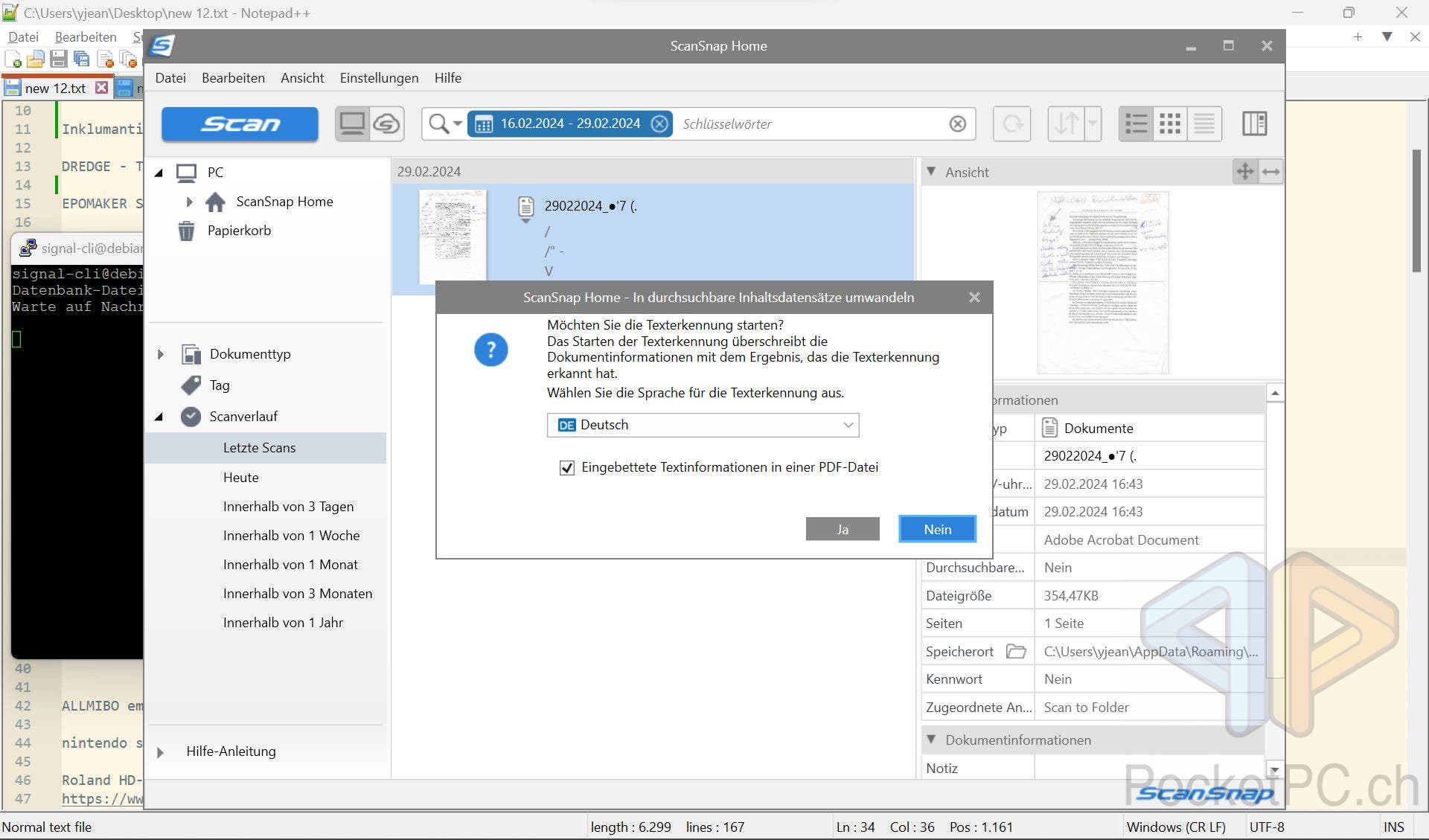Decline text recognition with Nein
This screenshot has width=1429, height=840.
point(937,529)
